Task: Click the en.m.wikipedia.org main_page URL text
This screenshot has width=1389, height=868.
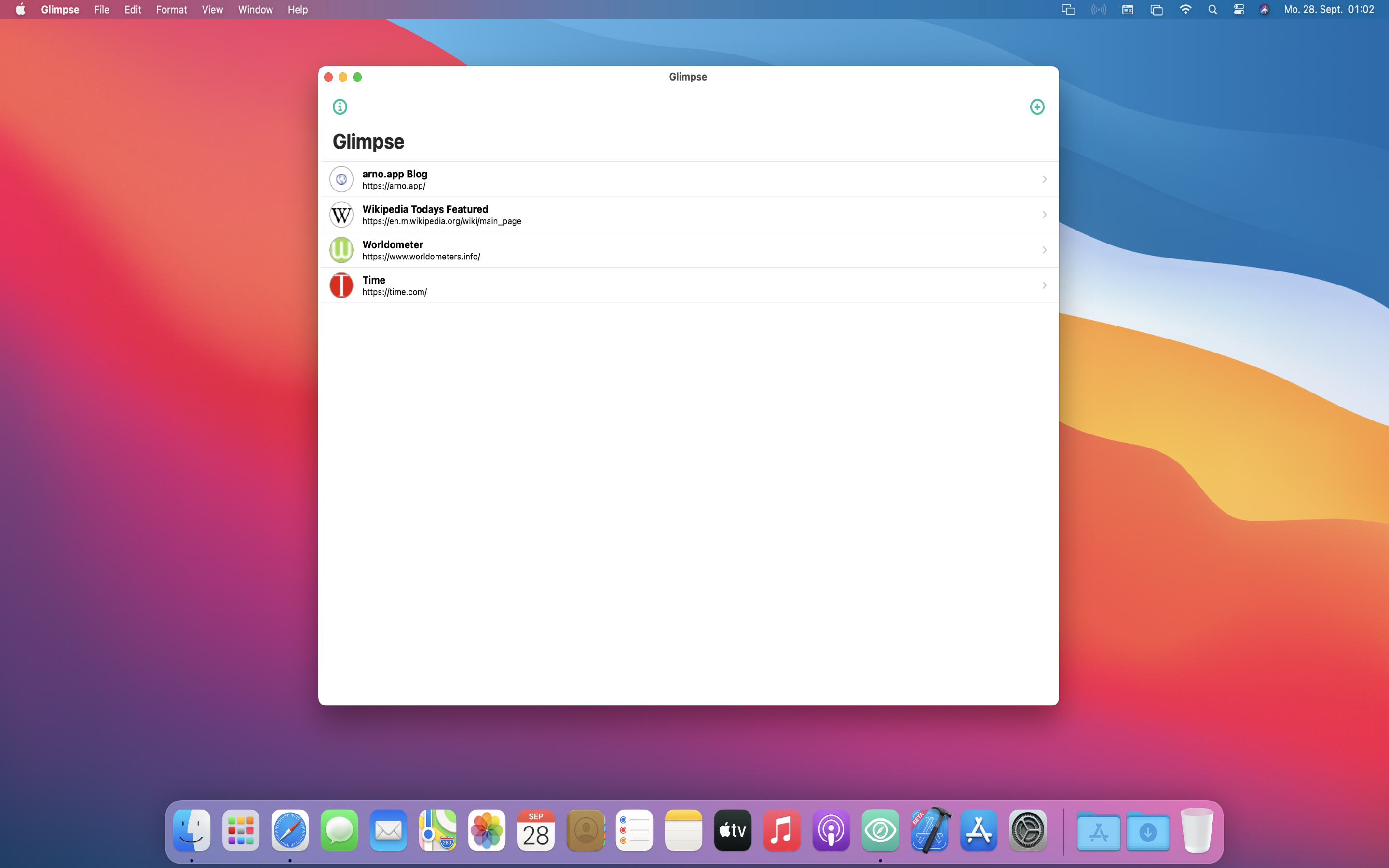Action: (x=441, y=222)
